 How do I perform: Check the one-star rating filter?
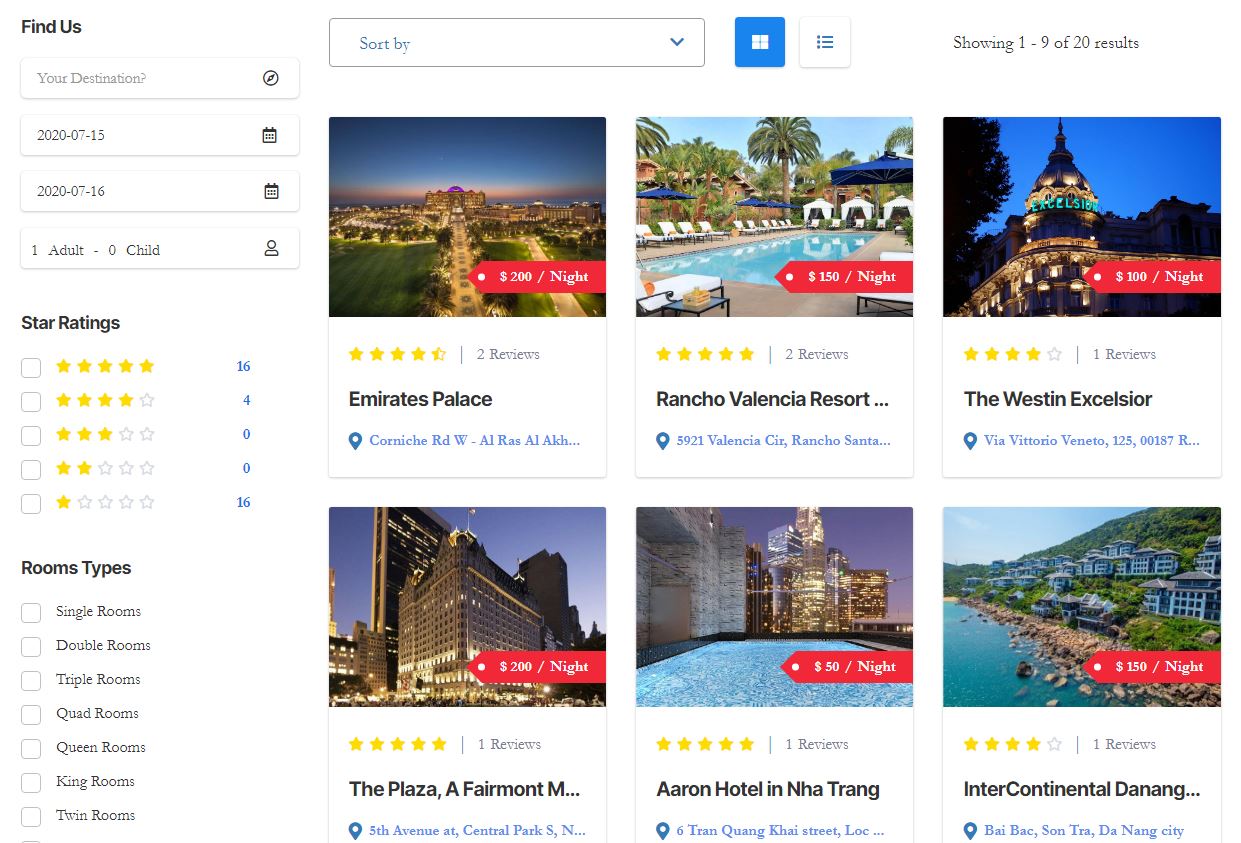coord(31,503)
